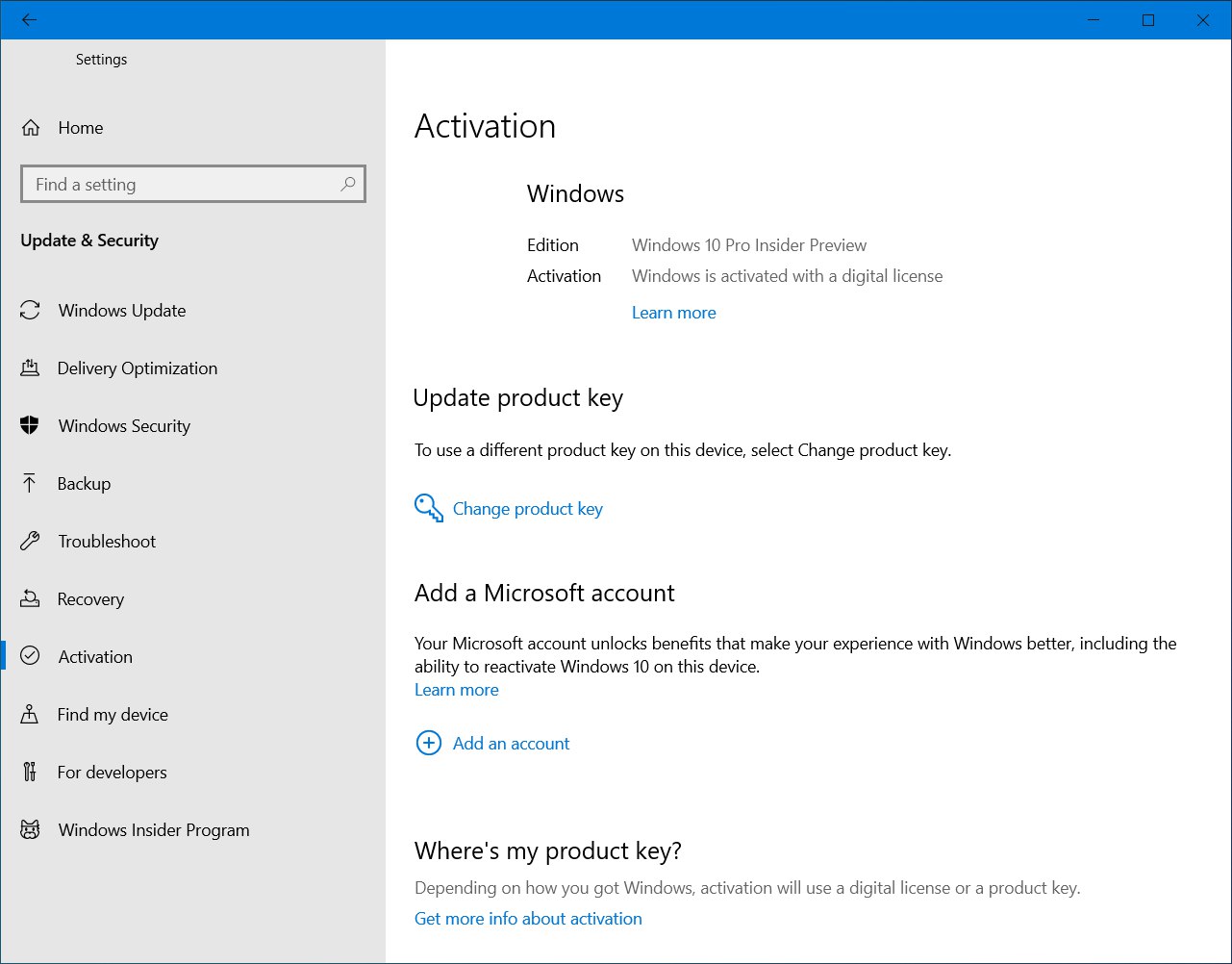Click Learn more under Microsoft account description
Viewport: 1232px width, 964px height.
[457, 690]
